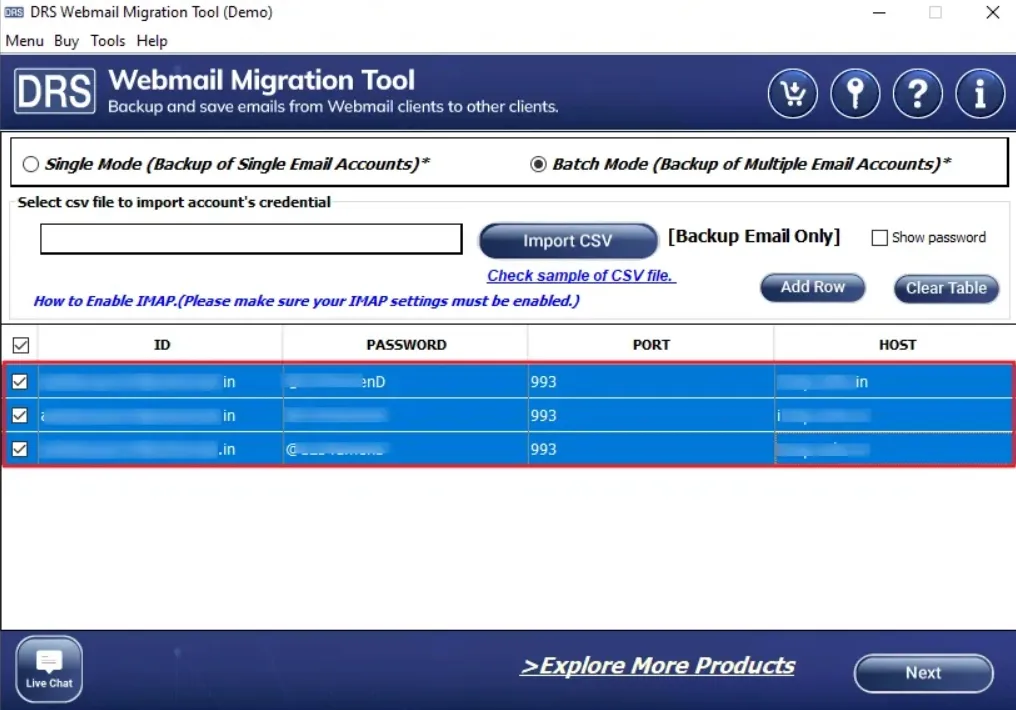Click the shopping cart buy icon

[x=792, y=94]
